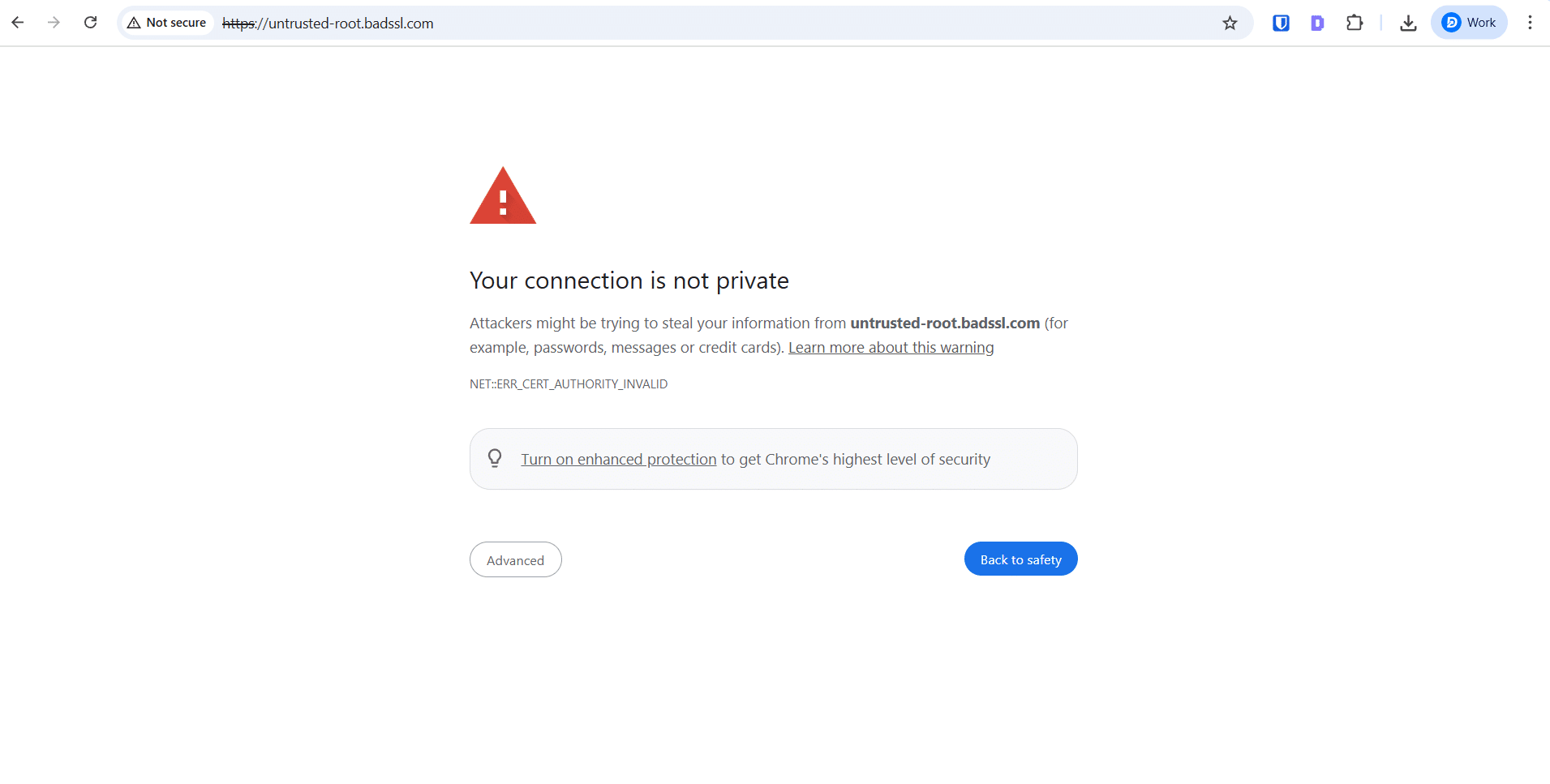Click the address bar URL field
Screen dimensions: 1550x784
click(714, 23)
